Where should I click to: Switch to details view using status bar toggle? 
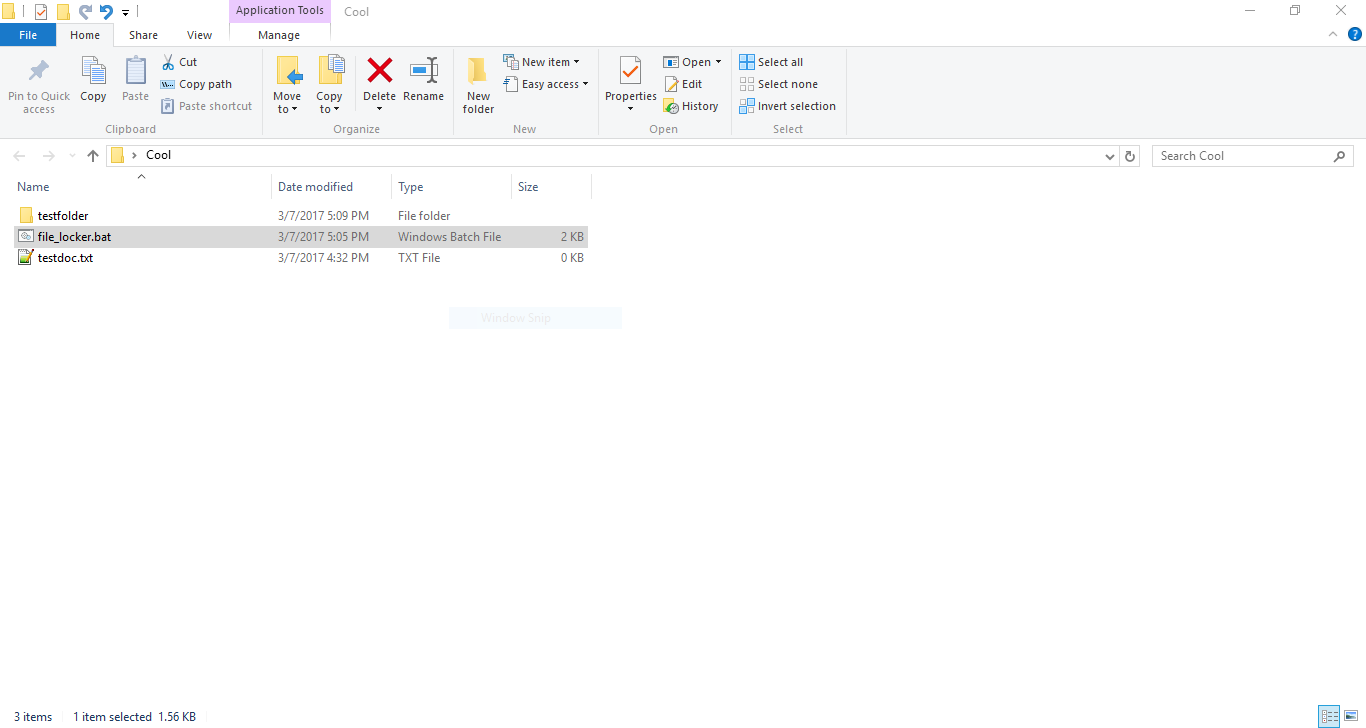[1329, 716]
